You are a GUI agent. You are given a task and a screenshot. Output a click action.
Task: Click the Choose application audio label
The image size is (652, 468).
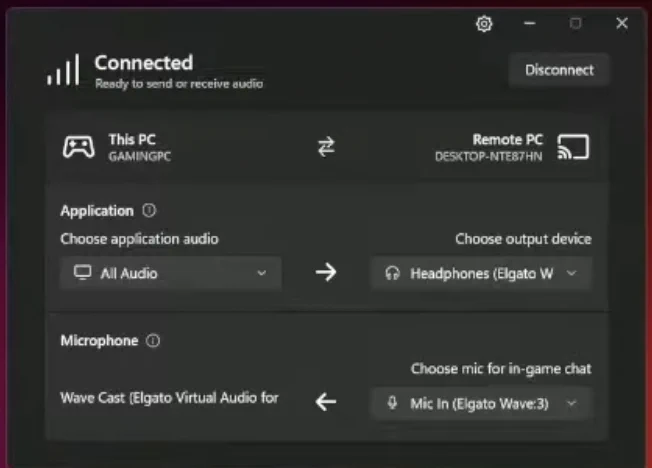(x=139, y=239)
